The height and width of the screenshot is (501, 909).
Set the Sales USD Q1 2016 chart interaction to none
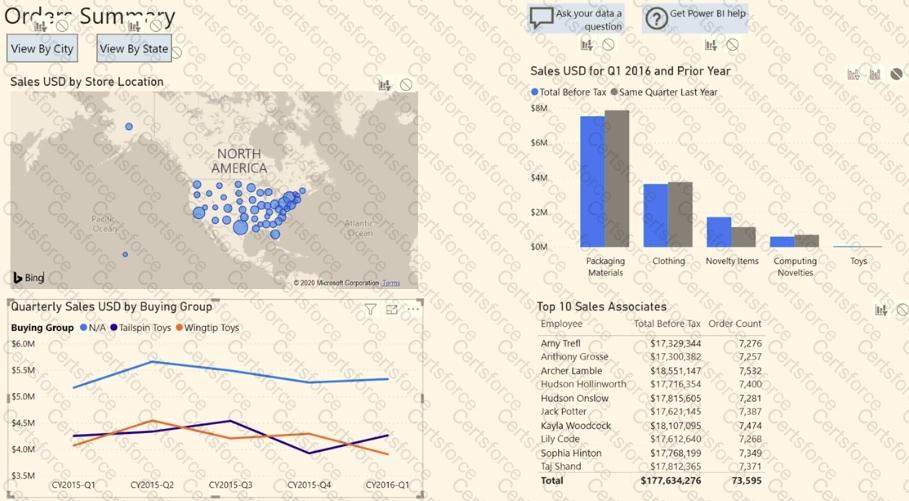point(897,75)
